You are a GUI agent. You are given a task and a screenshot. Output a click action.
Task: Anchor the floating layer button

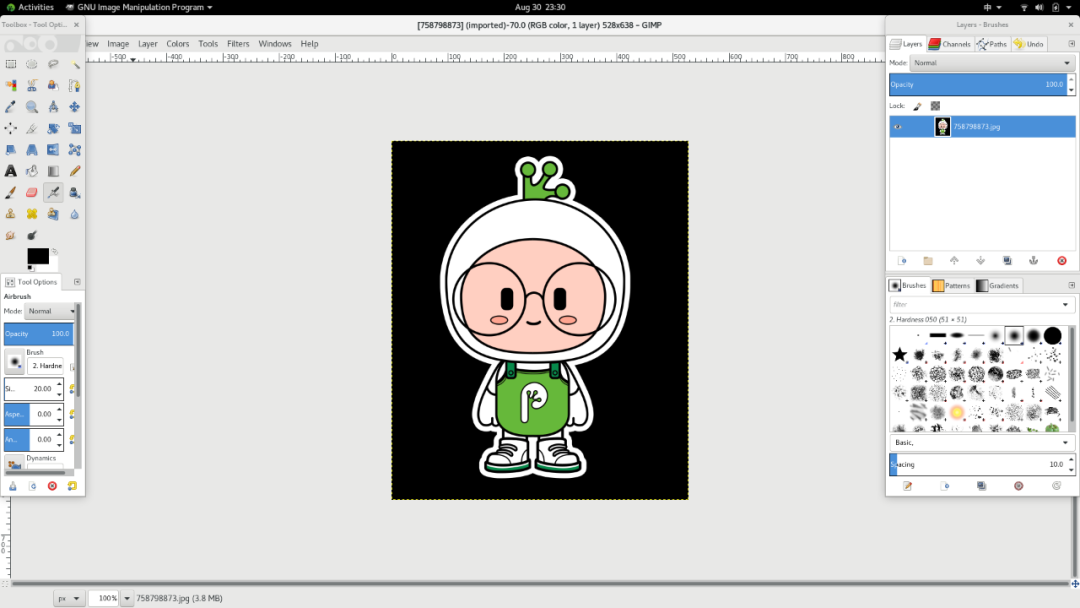[1033, 261]
